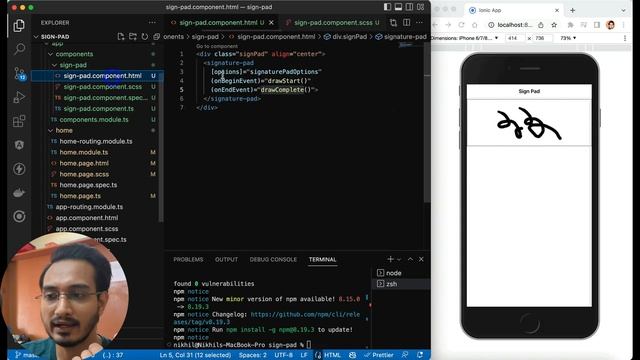The image size is (640, 360).
Task: Toggle secondary sidebar layout icon
Action: pos(409,7)
